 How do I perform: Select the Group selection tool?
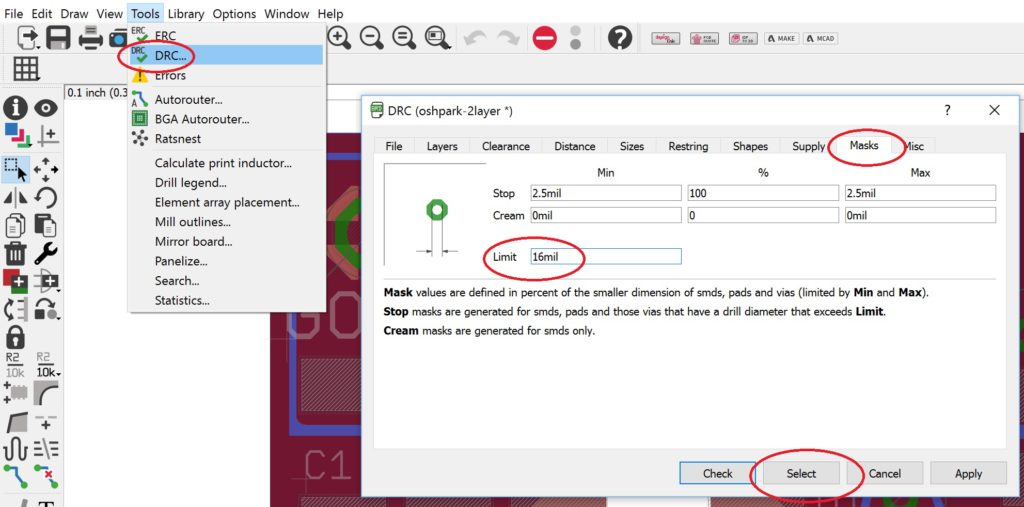click(16, 169)
